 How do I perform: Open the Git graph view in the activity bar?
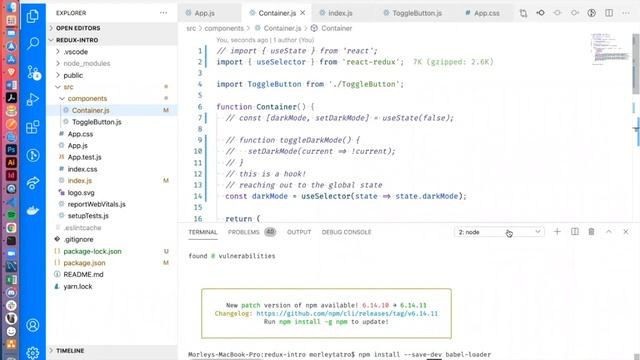click(33, 155)
